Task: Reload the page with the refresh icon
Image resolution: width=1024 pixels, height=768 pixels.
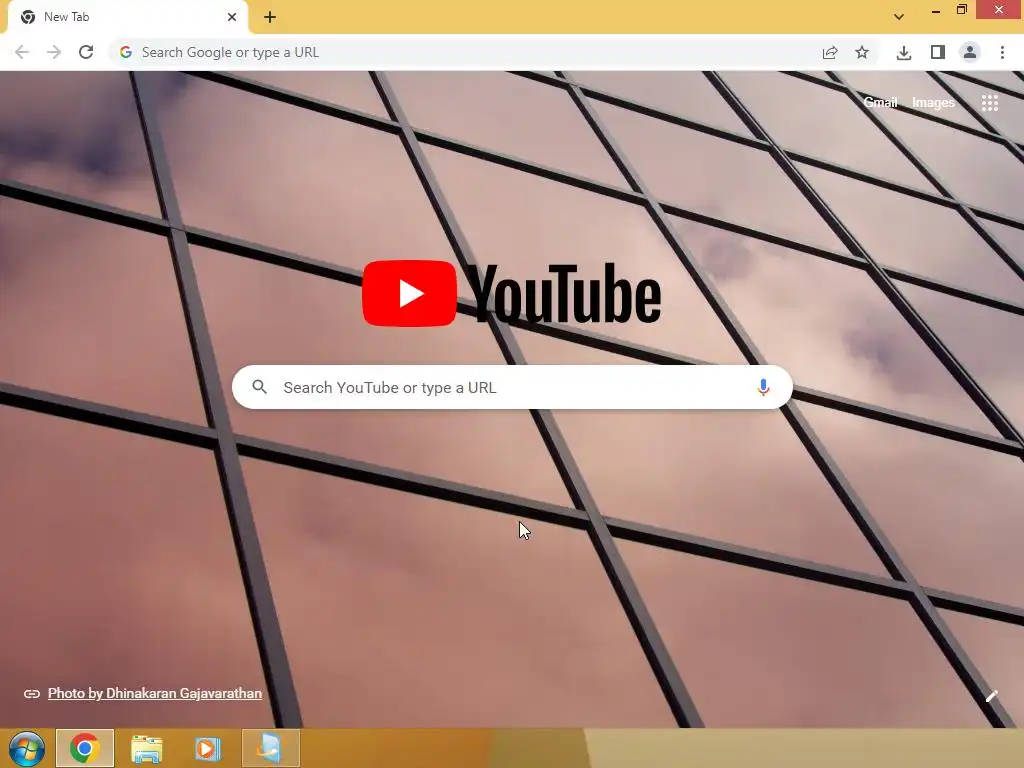Action: tap(86, 52)
